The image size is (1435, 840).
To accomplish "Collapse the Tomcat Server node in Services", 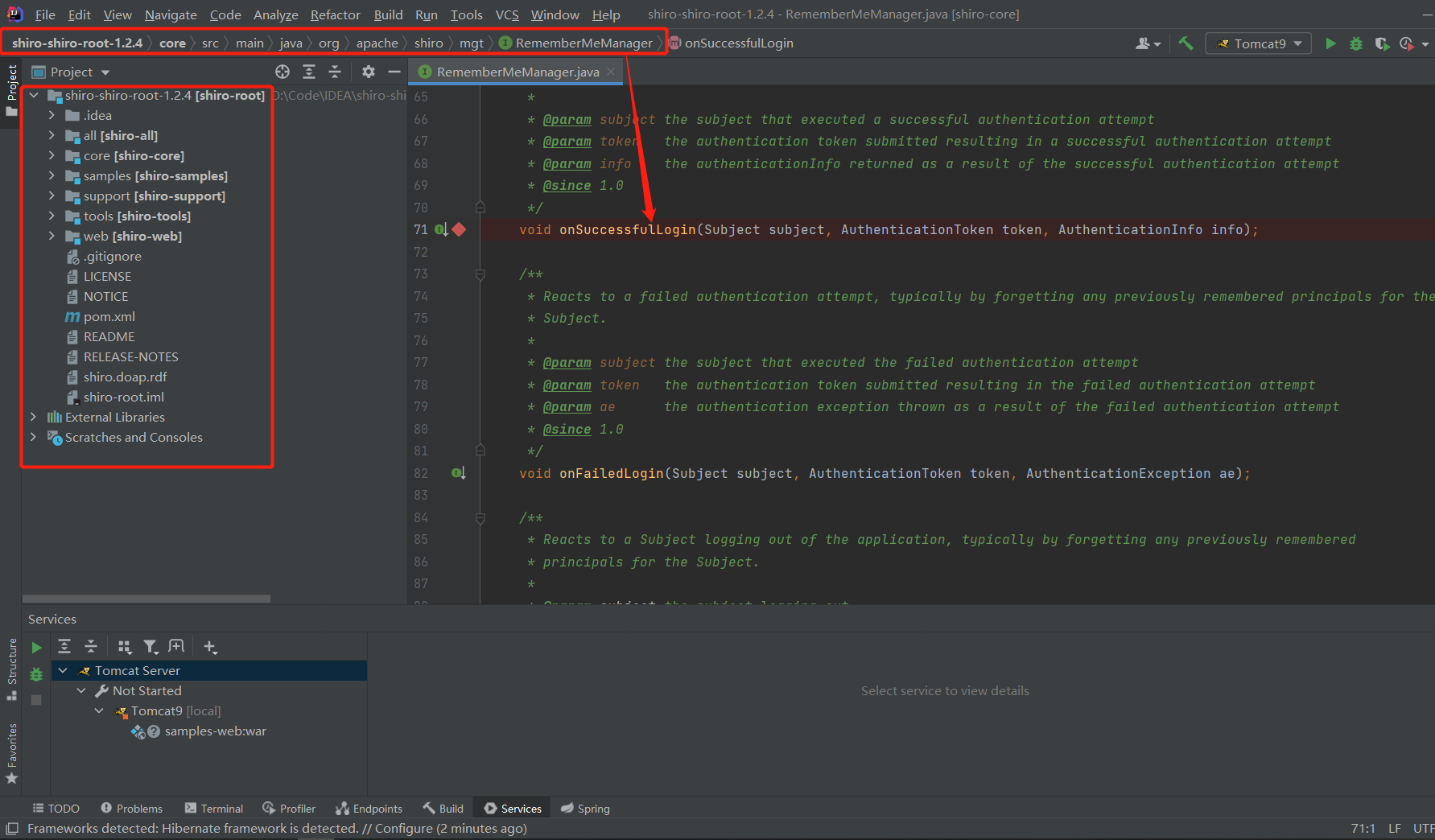I will click(63, 670).
